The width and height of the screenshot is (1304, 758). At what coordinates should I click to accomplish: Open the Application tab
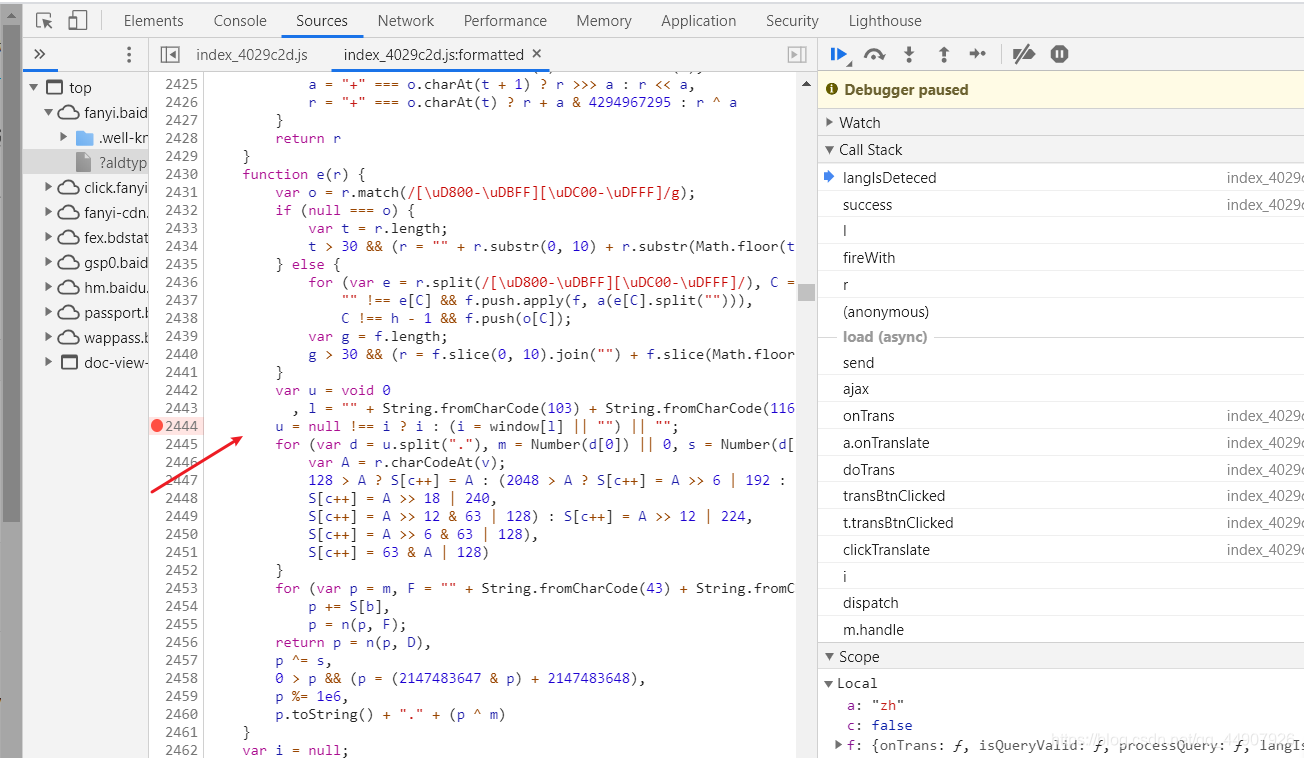(699, 20)
